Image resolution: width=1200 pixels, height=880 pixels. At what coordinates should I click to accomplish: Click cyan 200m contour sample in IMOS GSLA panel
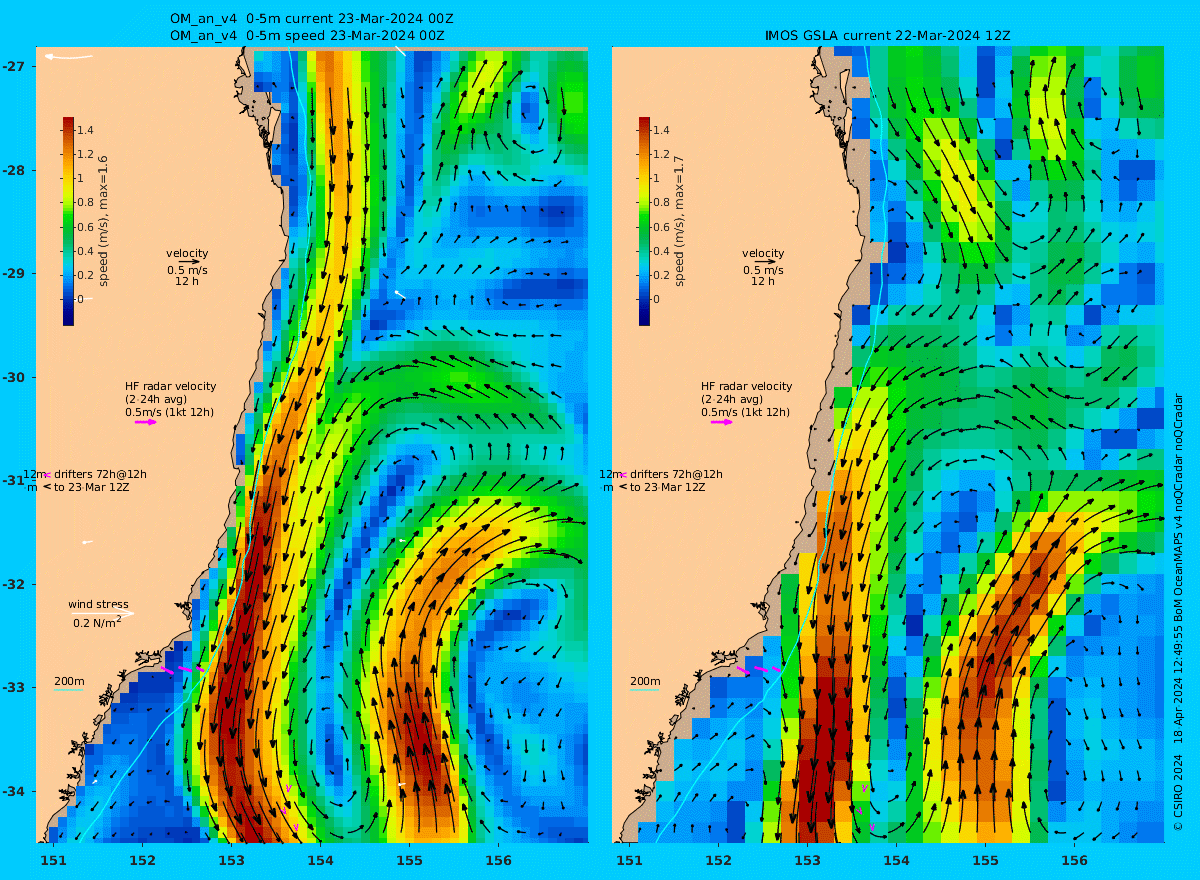tap(644, 690)
